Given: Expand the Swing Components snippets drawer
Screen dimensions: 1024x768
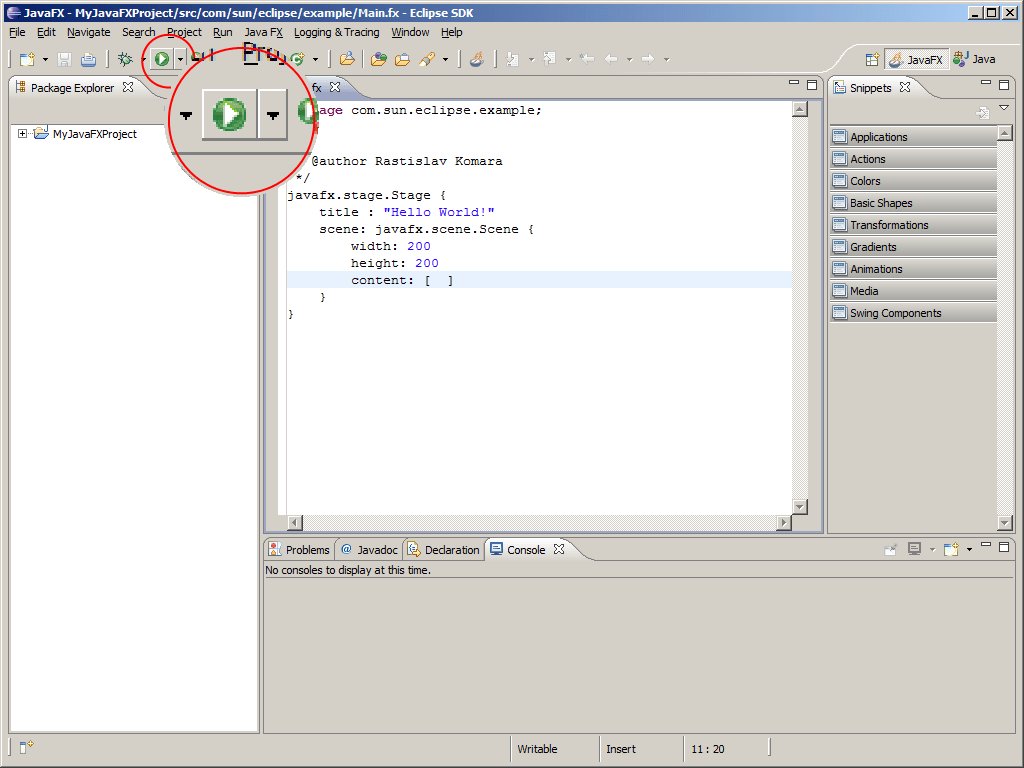Looking at the screenshot, I should 895,313.
